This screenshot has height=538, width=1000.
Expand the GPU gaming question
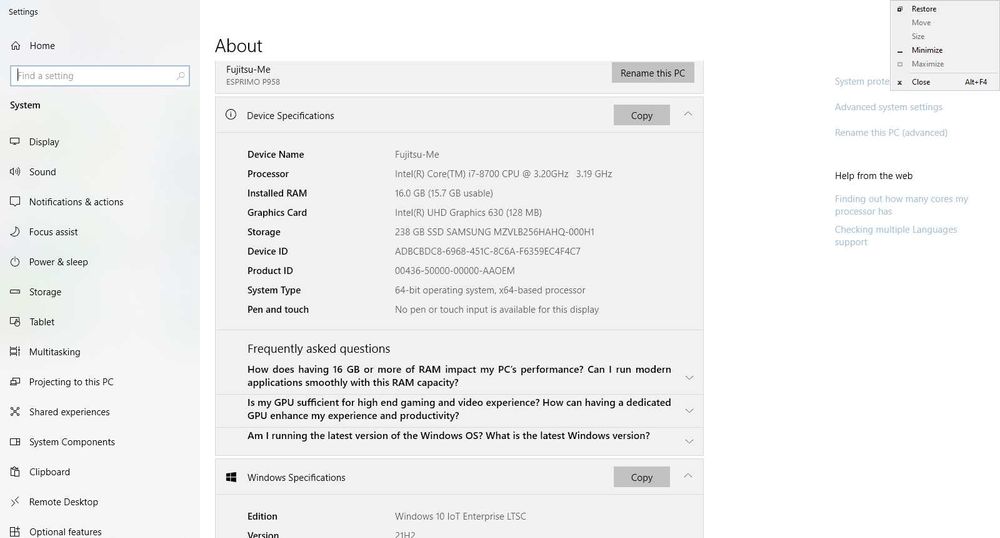[x=689, y=411]
